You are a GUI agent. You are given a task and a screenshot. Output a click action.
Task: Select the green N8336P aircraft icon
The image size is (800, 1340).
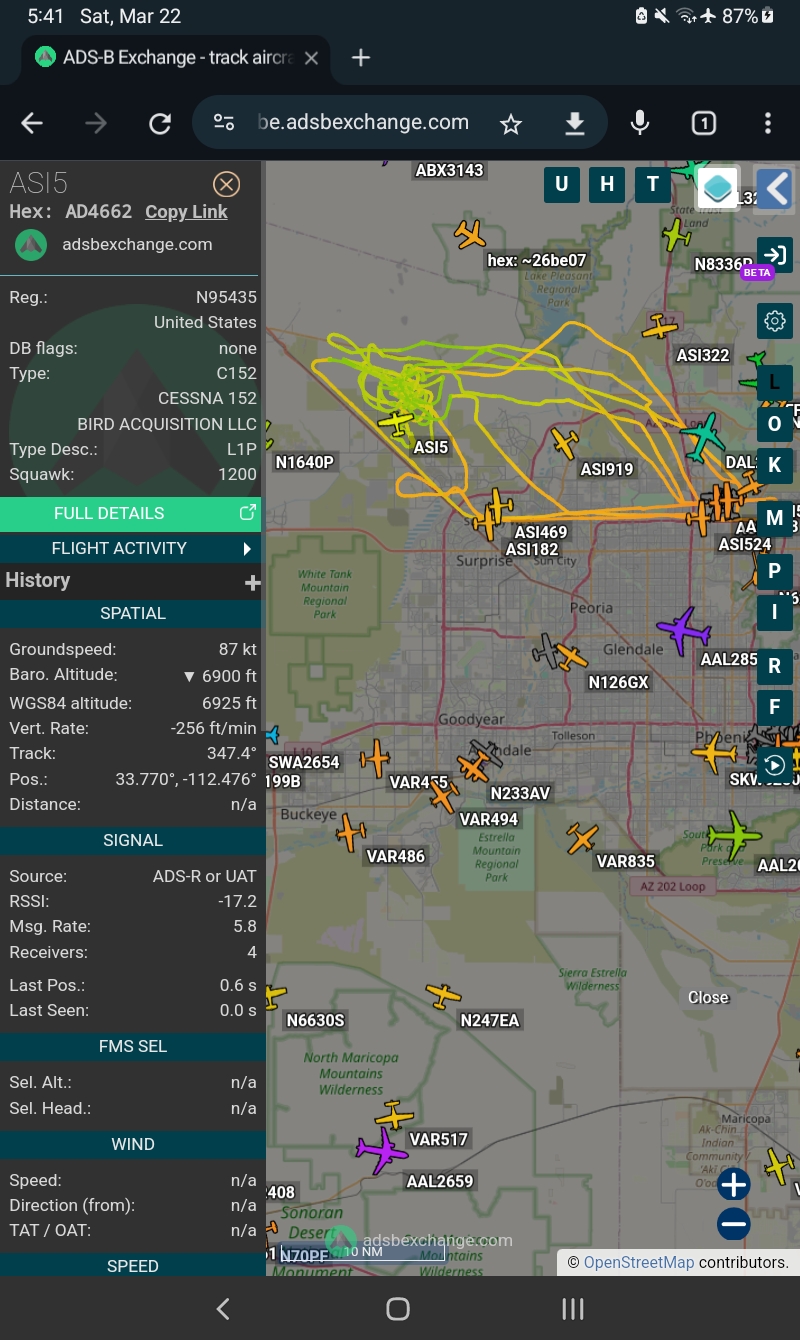(677, 236)
